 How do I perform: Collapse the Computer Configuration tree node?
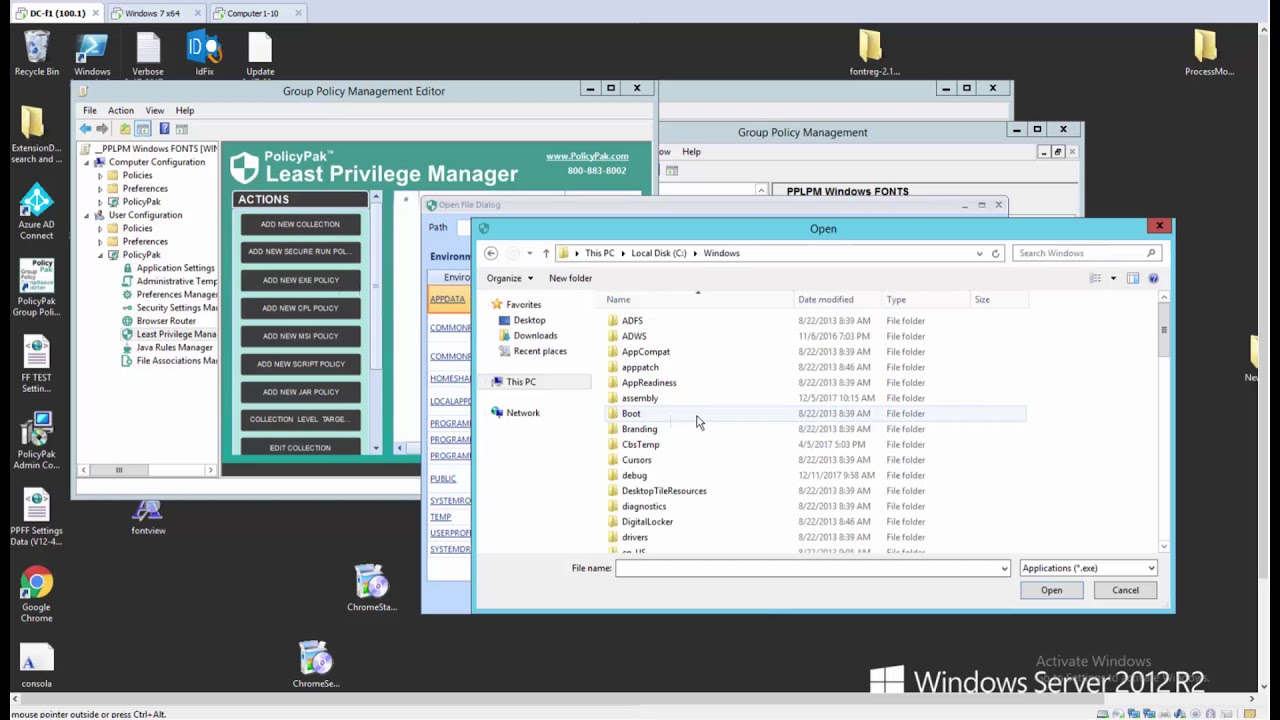[87, 162]
